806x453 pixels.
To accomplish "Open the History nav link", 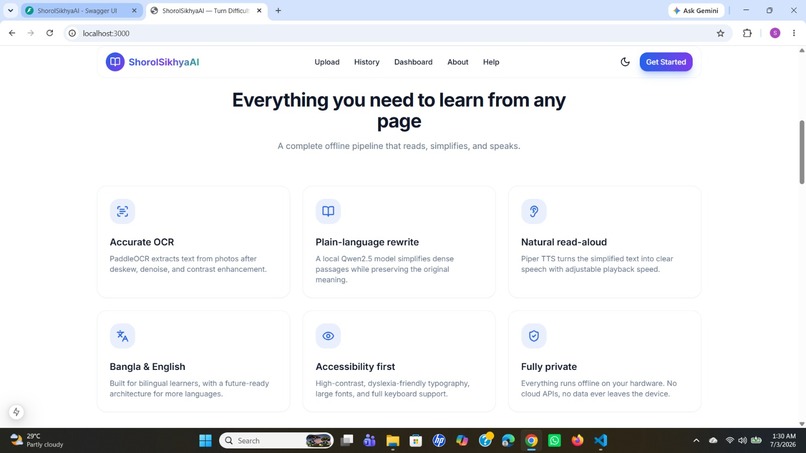I will (x=367, y=62).
